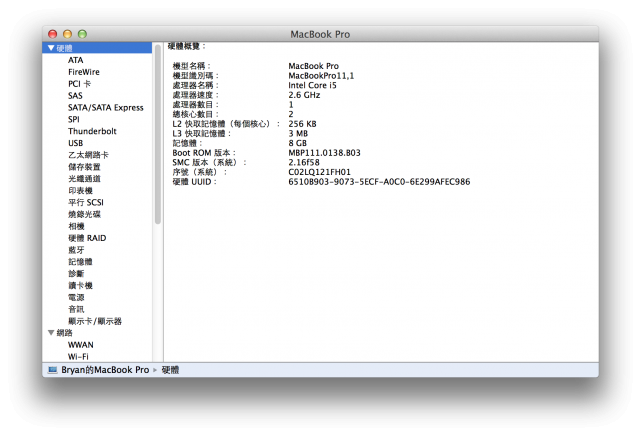Open the 燒錄光碟 entry
Viewport: 640px width, 436px height.
tap(84, 214)
